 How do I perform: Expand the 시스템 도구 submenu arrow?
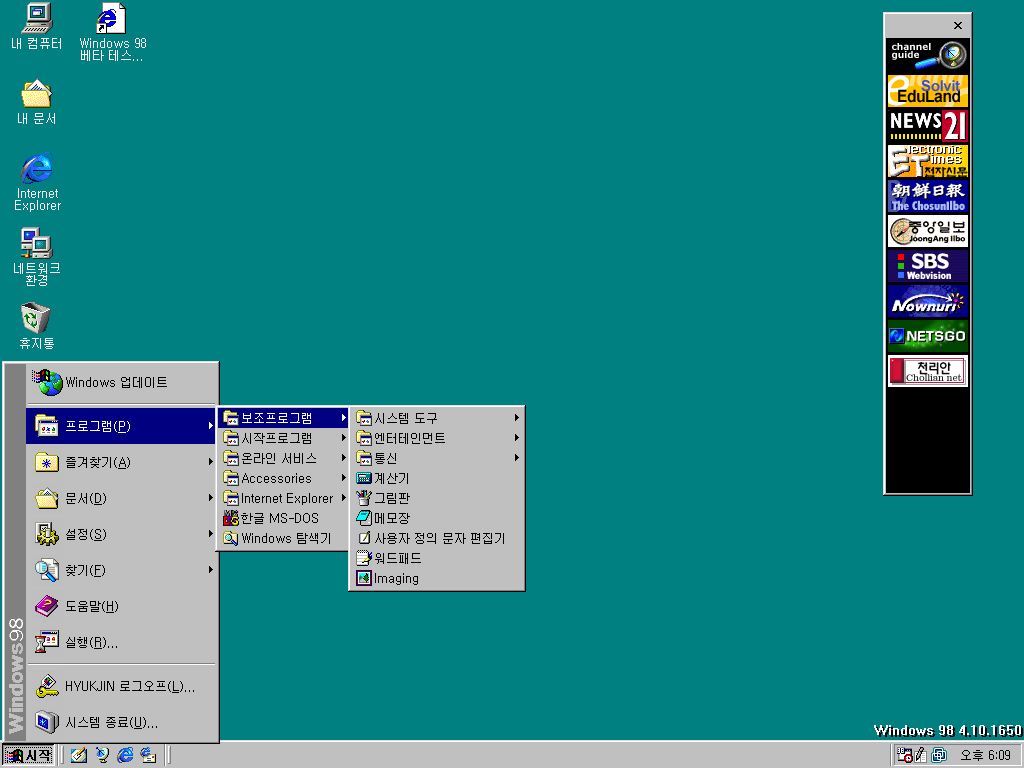(517, 418)
